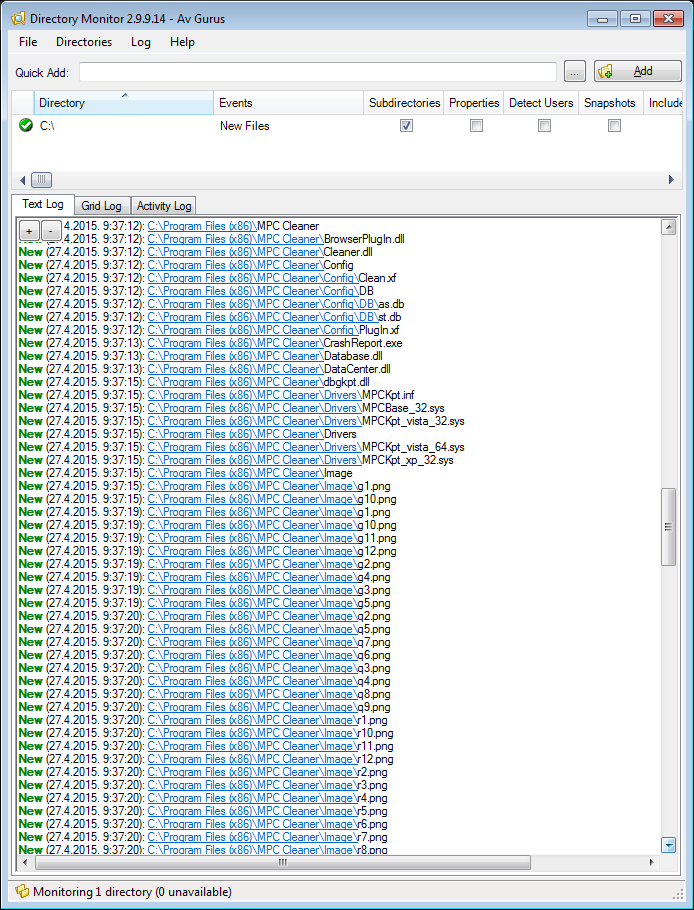
Task: Toggle the Detect Users checkbox for C:\
Action: [x=544, y=125]
